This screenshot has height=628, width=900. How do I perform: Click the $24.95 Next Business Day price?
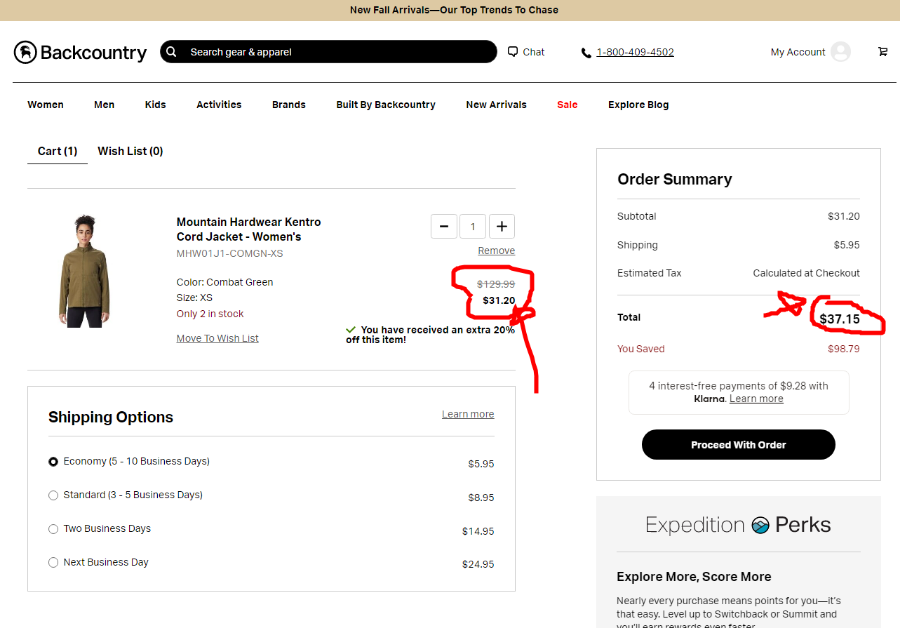[478, 564]
